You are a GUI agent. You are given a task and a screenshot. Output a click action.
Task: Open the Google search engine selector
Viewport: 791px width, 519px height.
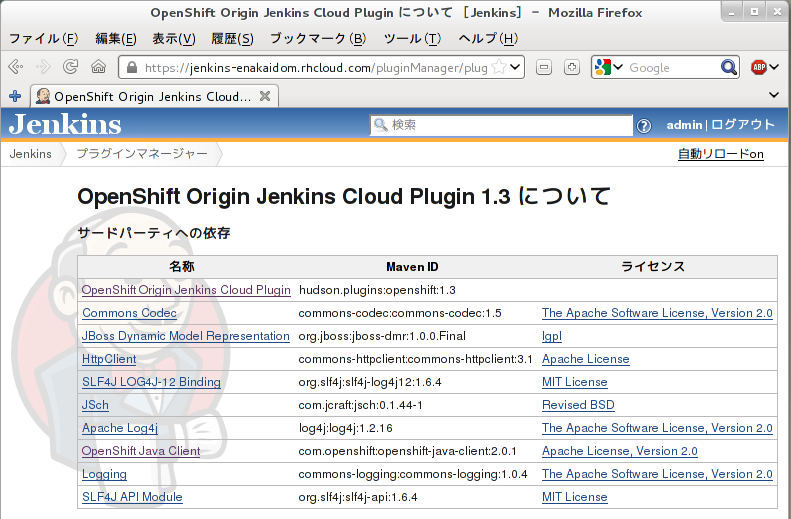(x=608, y=67)
